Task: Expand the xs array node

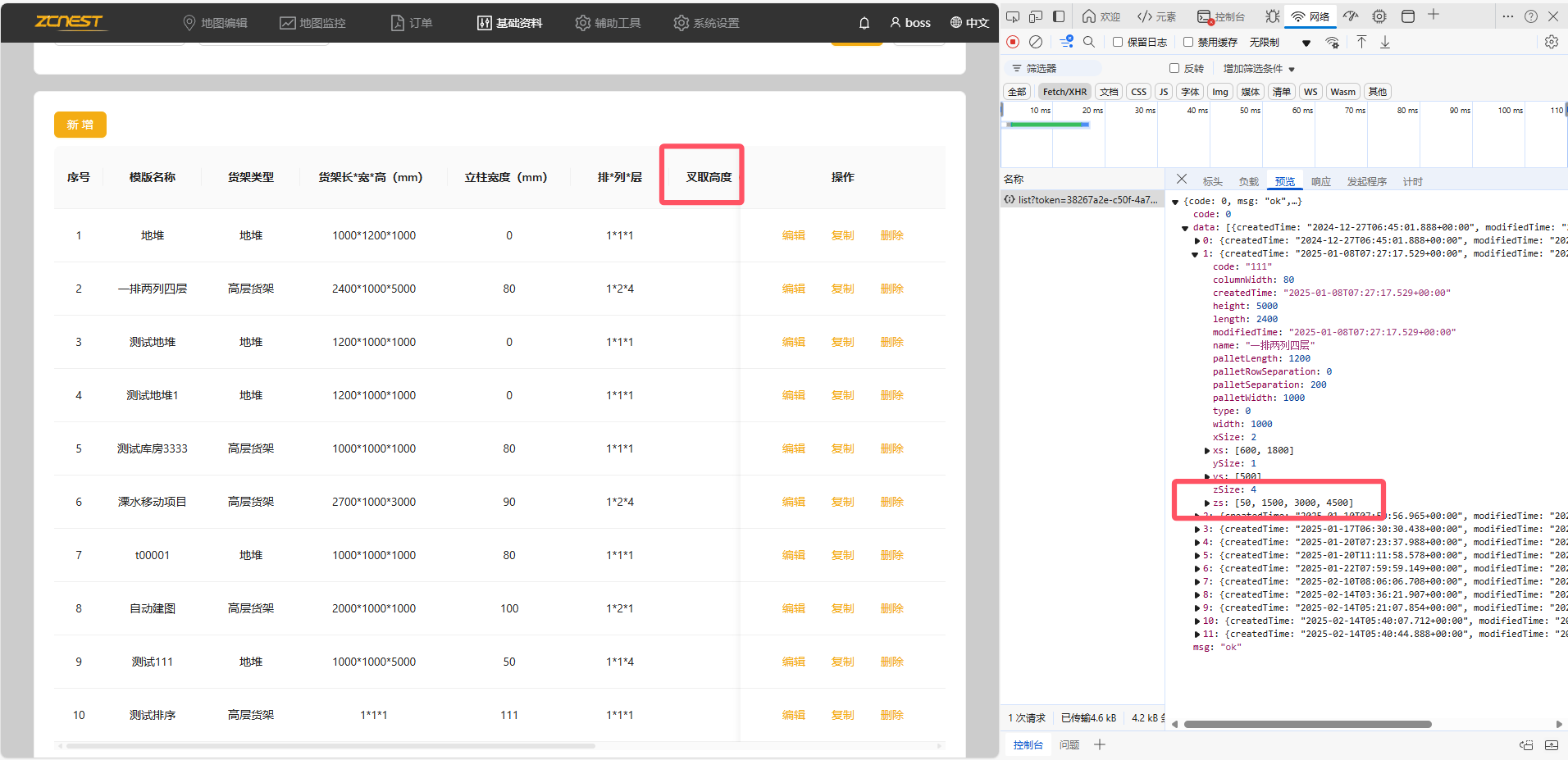Action: [x=1207, y=451]
